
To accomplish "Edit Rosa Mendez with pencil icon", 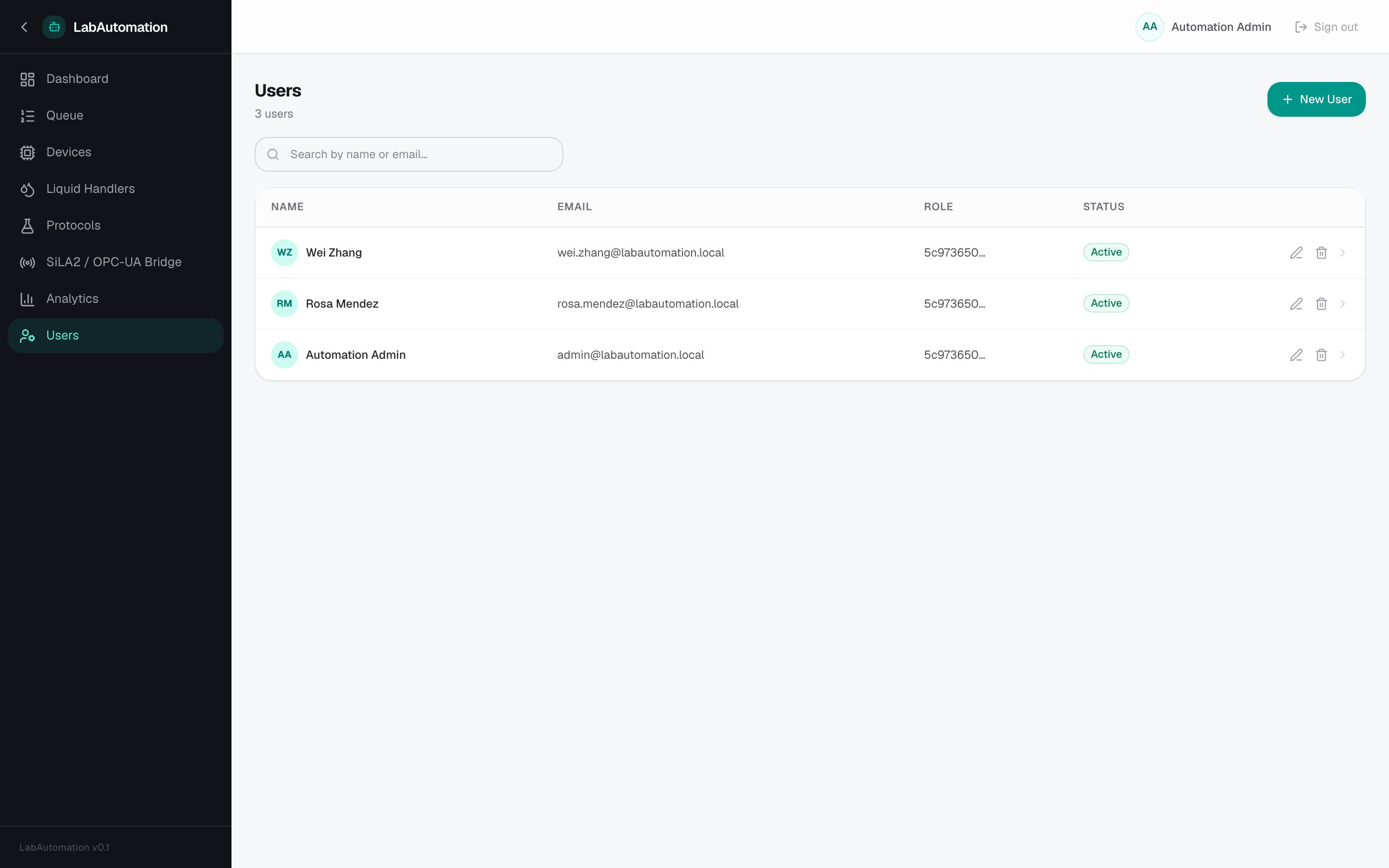I will (1296, 304).
